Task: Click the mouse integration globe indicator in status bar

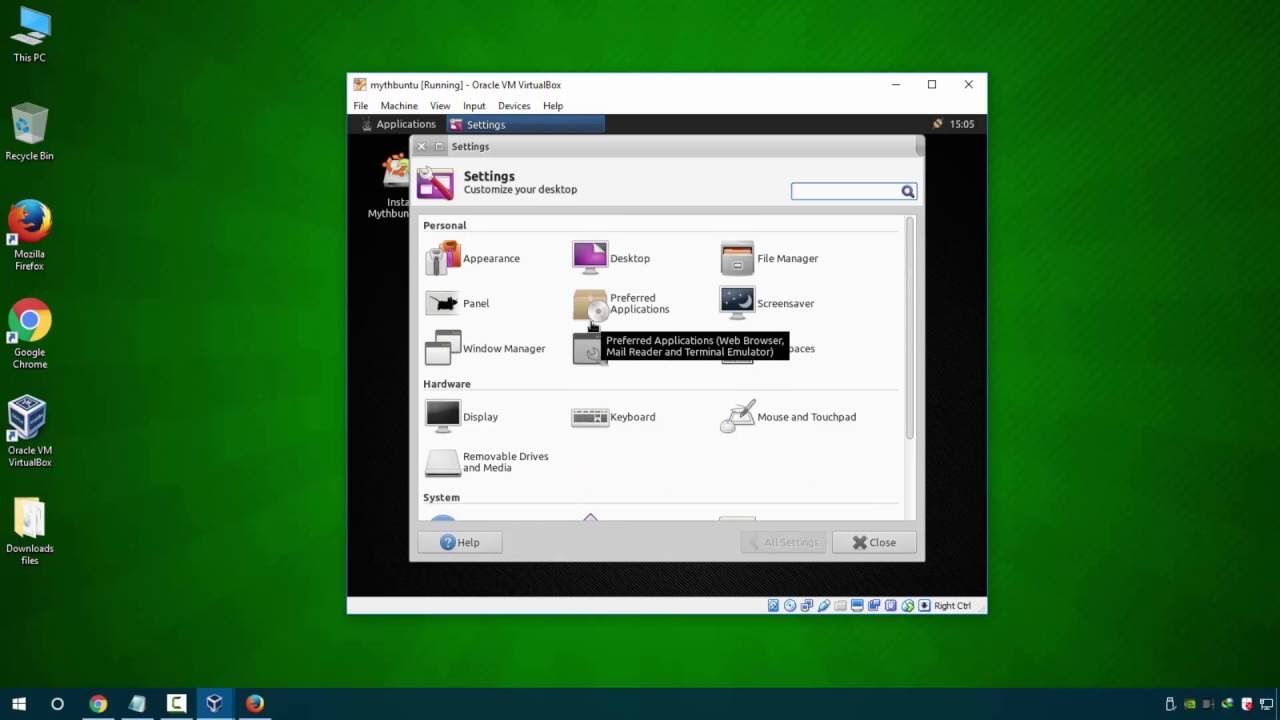Action: [x=908, y=605]
